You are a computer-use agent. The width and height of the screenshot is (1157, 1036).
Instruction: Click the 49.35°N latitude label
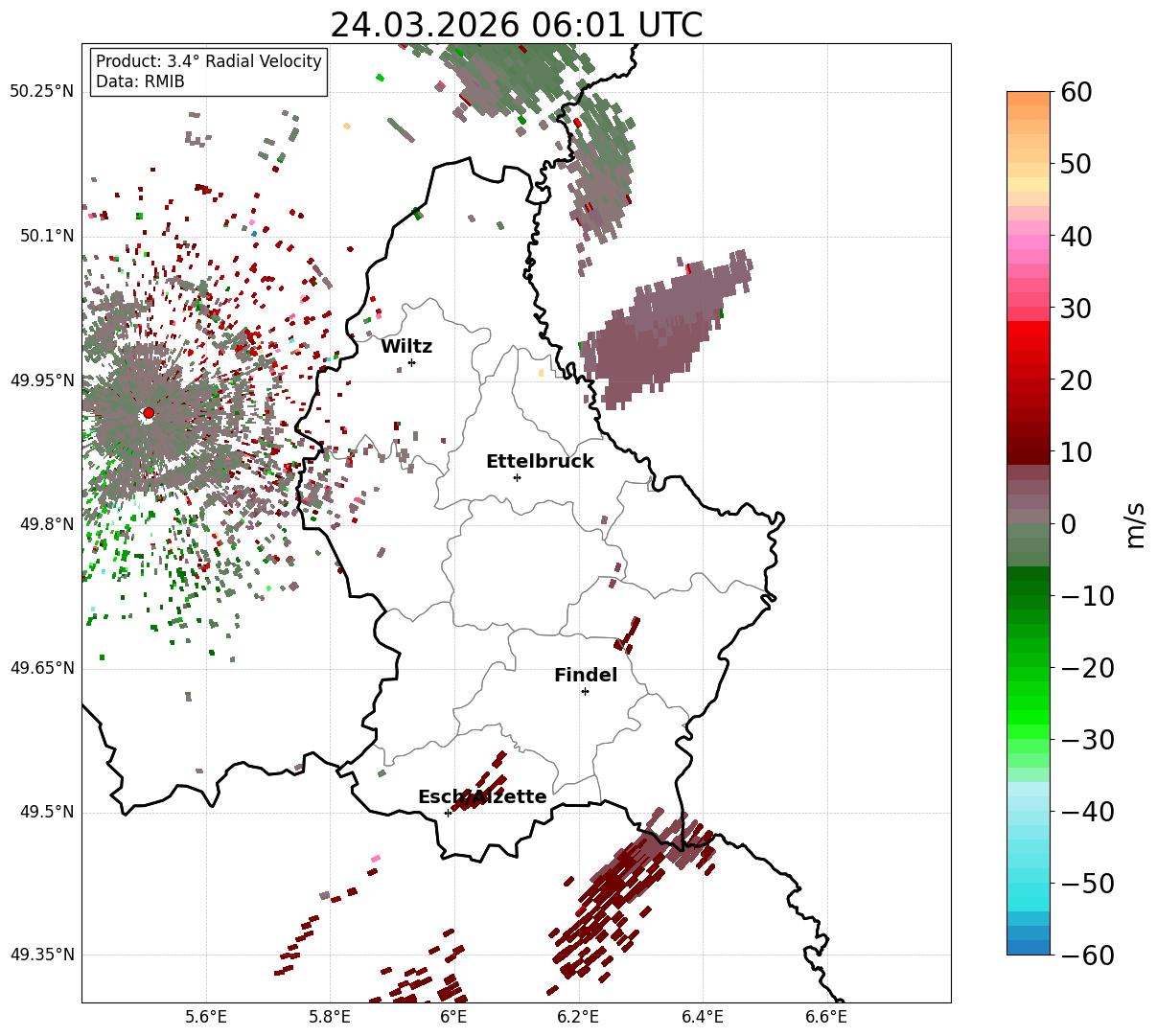click(x=42, y=955)
